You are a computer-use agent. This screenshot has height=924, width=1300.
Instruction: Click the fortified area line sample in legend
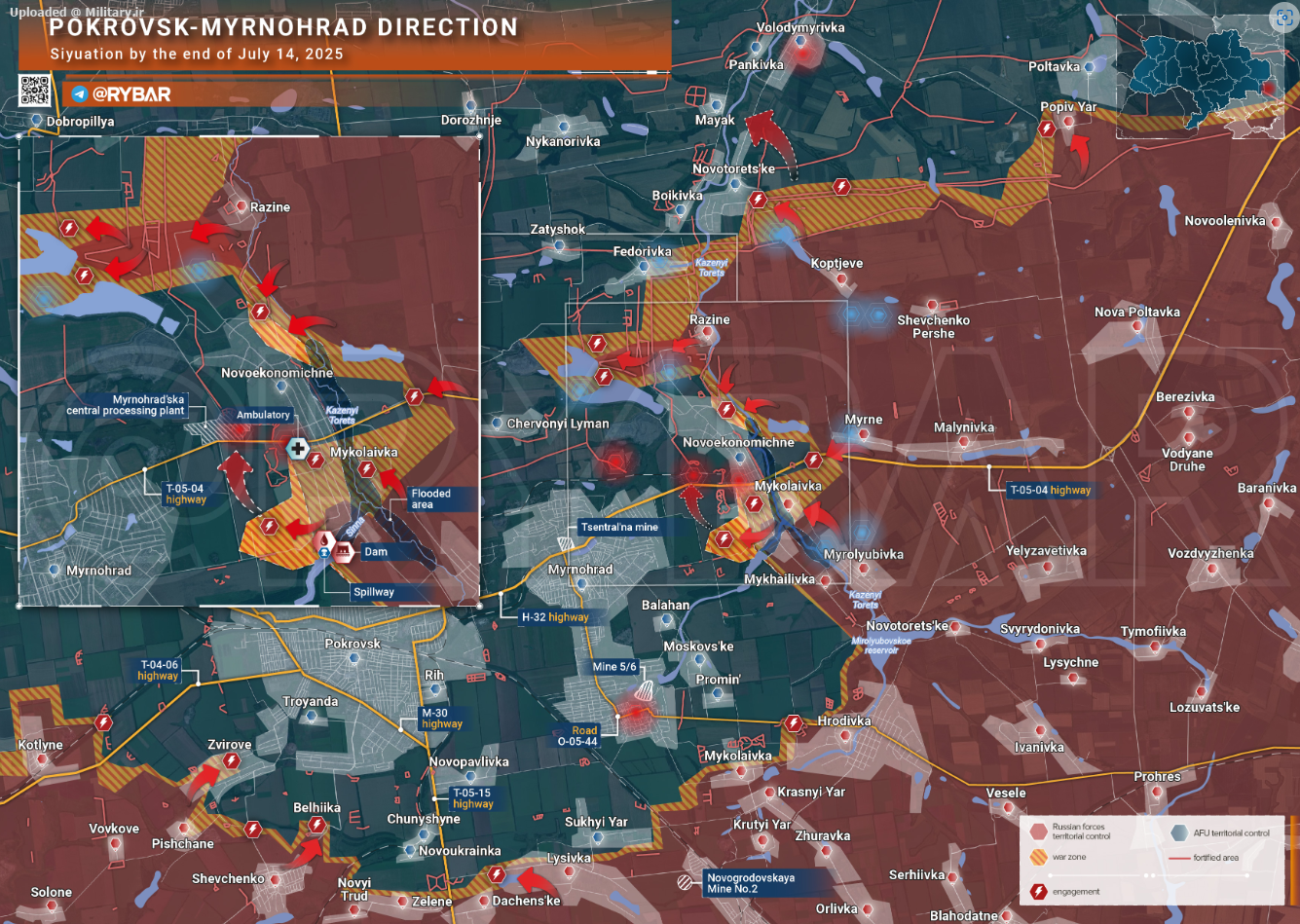(1179, 858)
